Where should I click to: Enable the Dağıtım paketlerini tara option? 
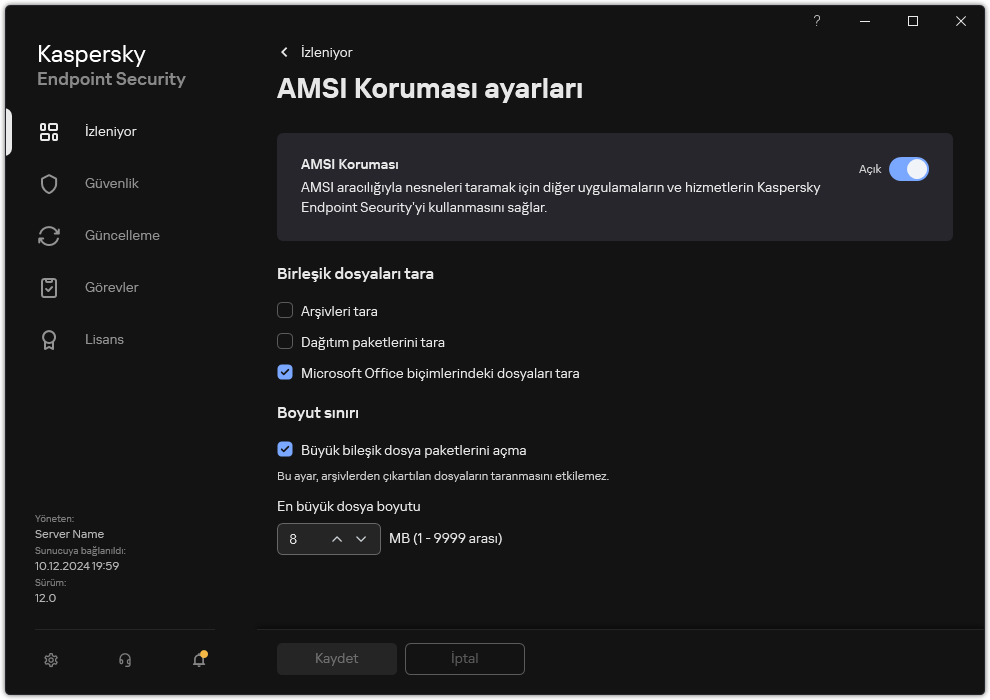pyautogui.click(x=284, y=342)
